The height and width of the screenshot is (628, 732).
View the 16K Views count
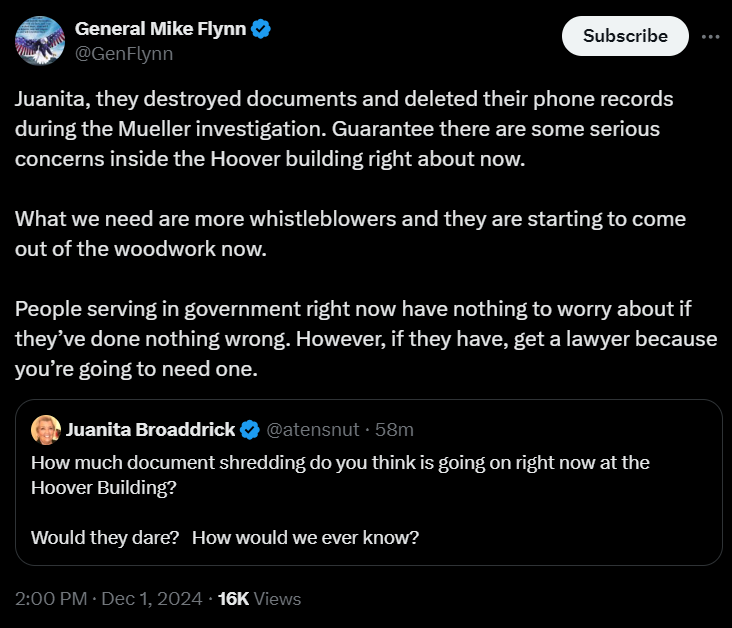(x=259, y=599)
